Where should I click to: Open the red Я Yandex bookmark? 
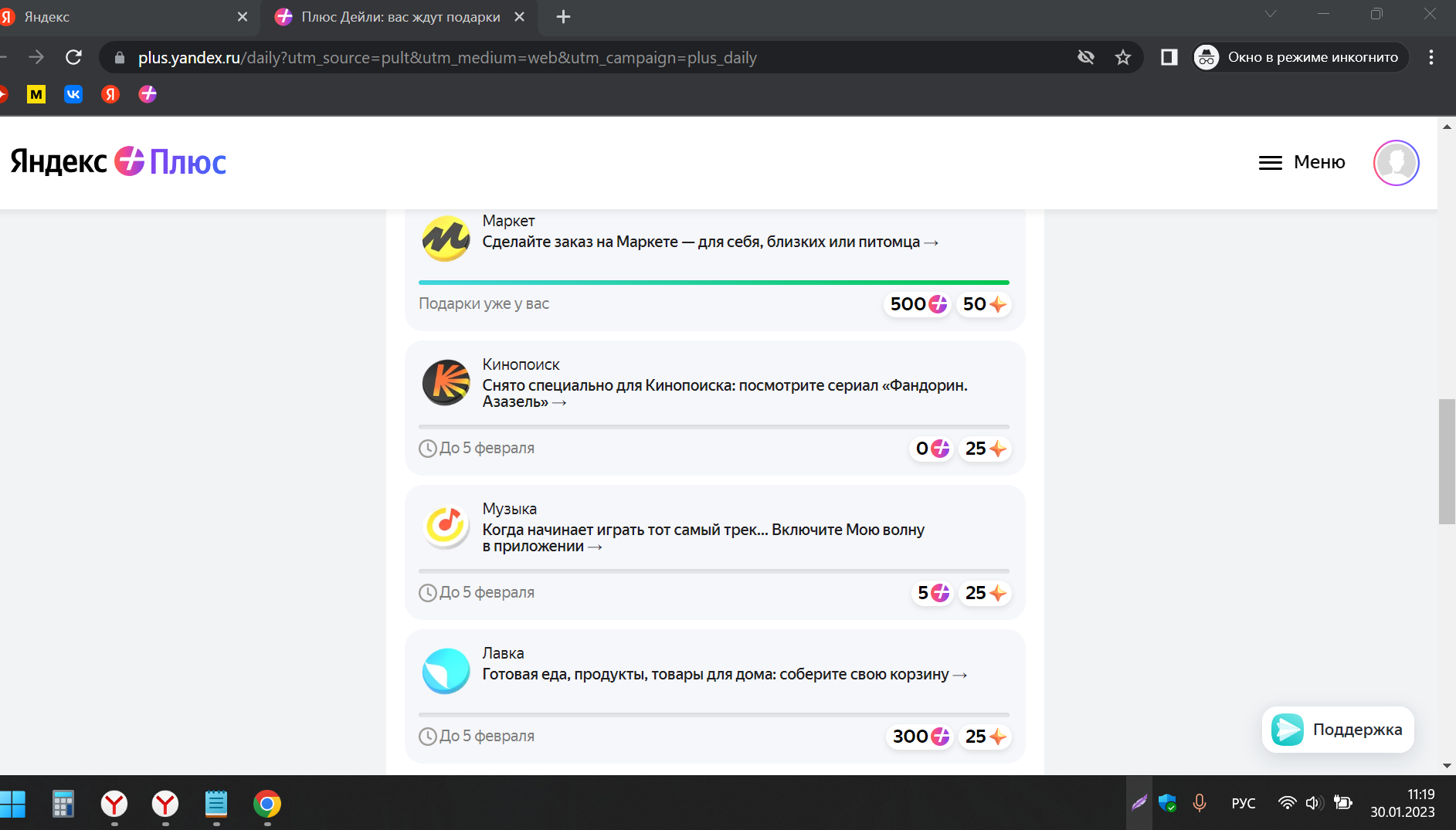tap(110, 94)
